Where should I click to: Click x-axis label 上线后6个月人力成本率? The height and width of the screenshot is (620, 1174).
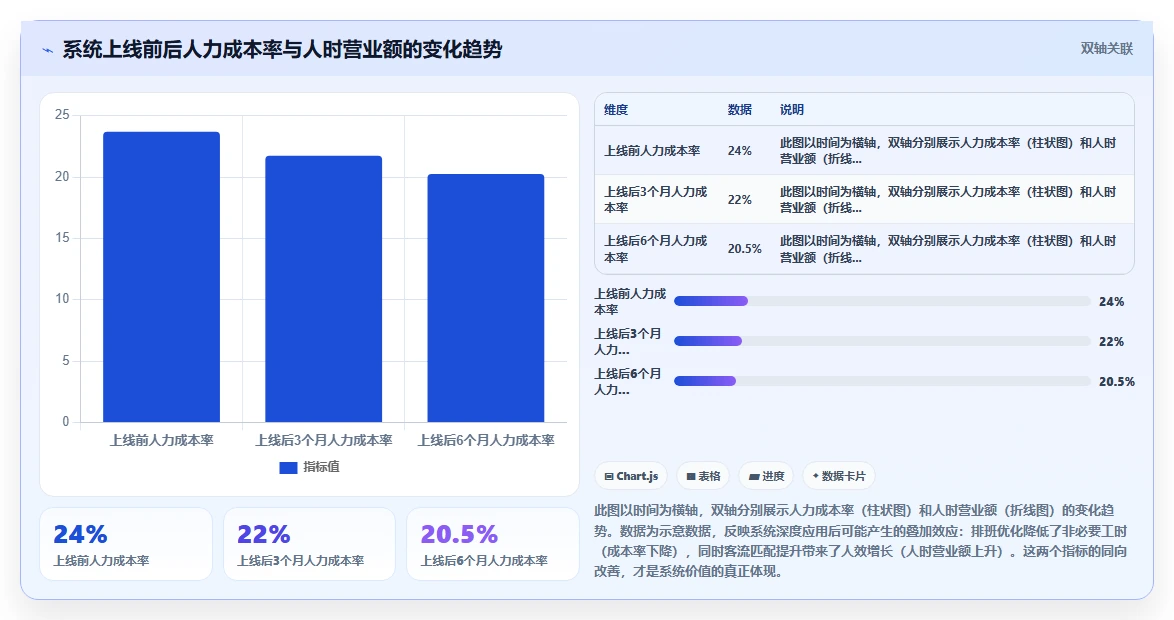[486, 440]
